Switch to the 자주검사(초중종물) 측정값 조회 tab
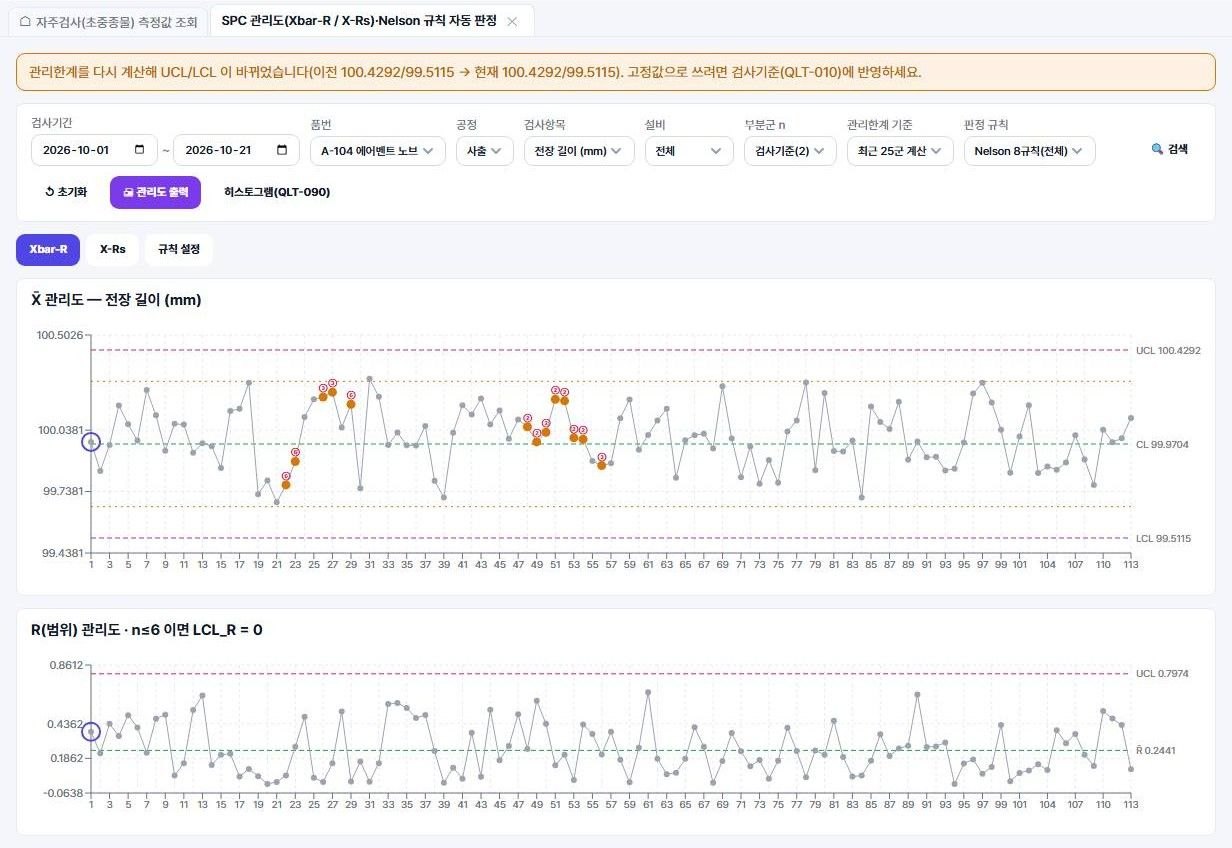This screenshot has height=848, width=1232. point(108,21)
